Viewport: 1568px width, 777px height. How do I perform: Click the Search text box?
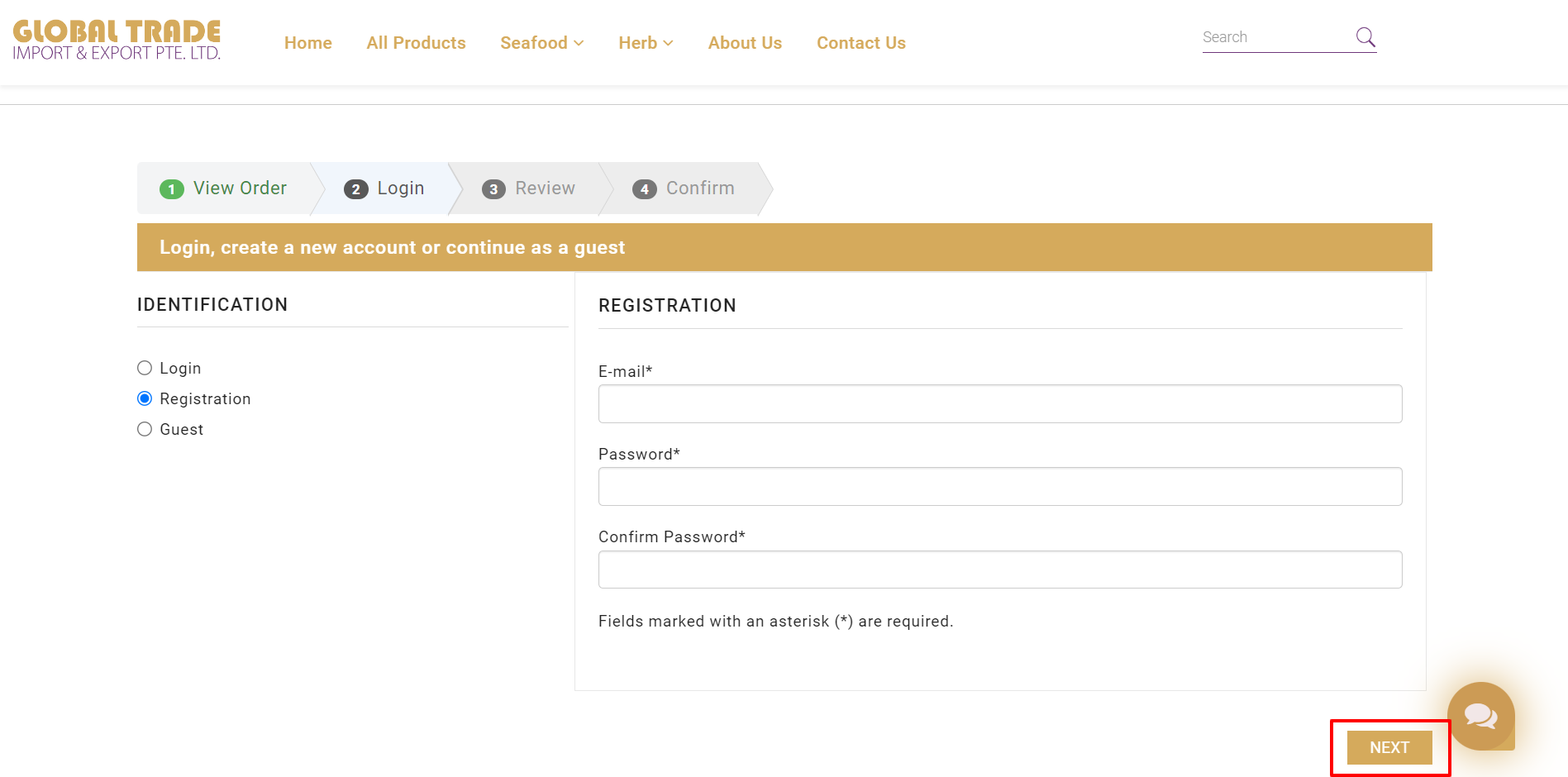click(1274, 37)
